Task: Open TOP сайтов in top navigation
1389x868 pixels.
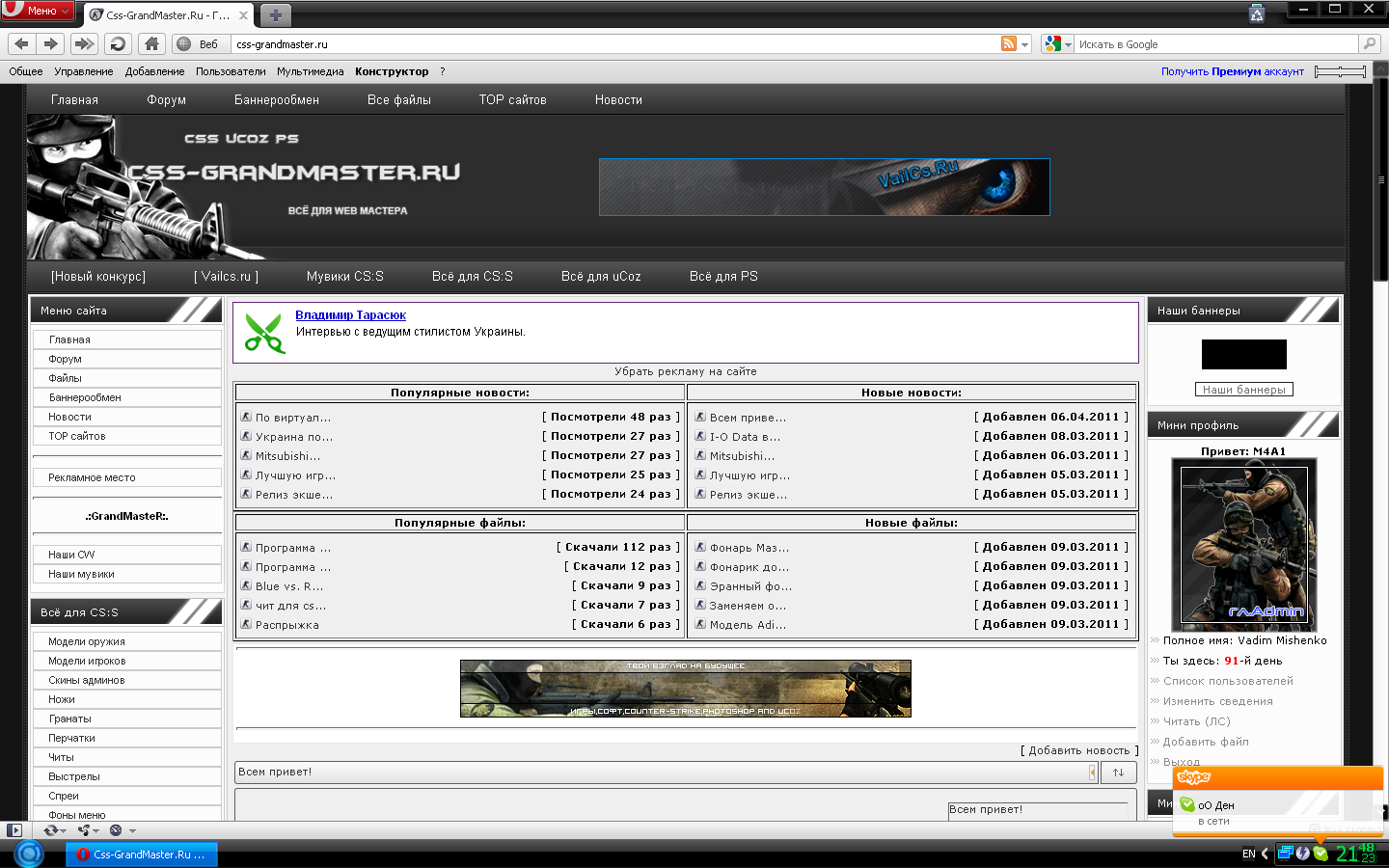Action: (513, 99)
